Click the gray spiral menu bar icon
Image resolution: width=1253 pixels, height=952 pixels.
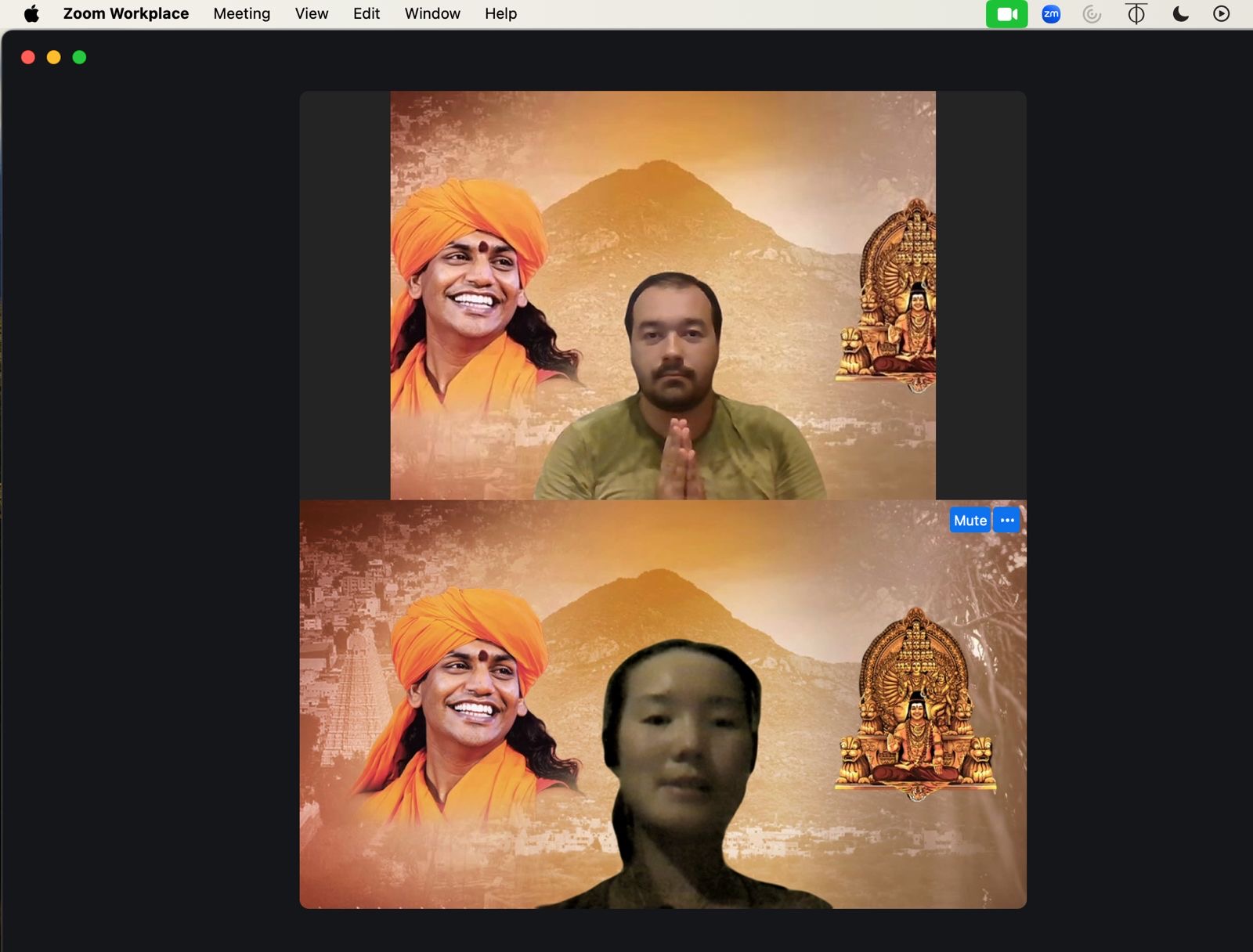tap(1092, 14)
